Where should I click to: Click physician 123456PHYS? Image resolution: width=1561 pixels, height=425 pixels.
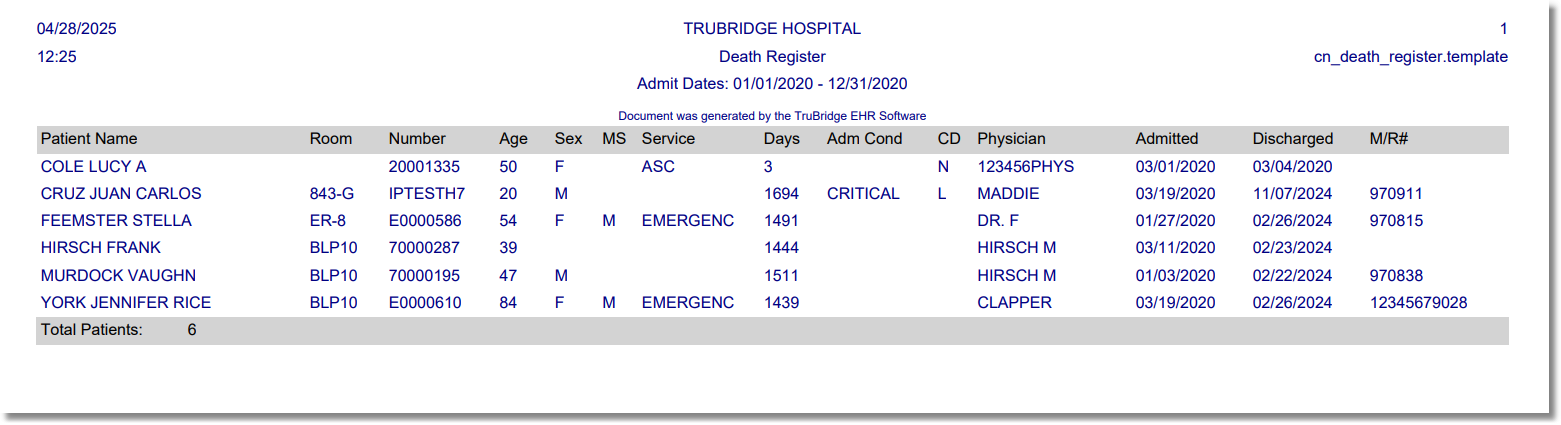(x=1025, y=167)
